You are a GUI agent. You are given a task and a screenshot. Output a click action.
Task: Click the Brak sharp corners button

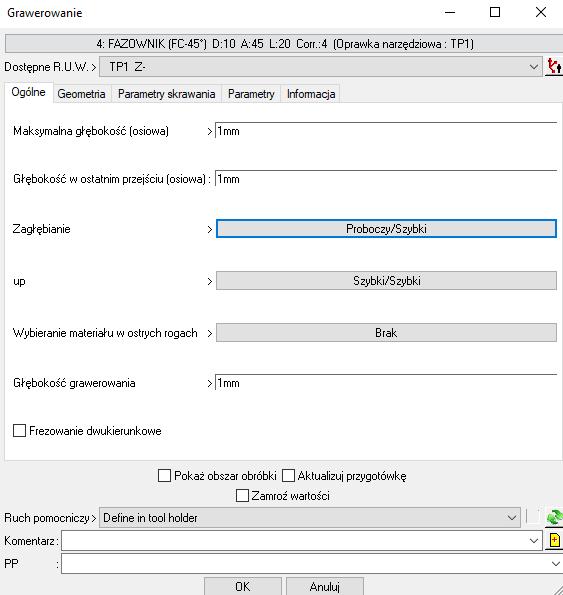click(386, 333)
